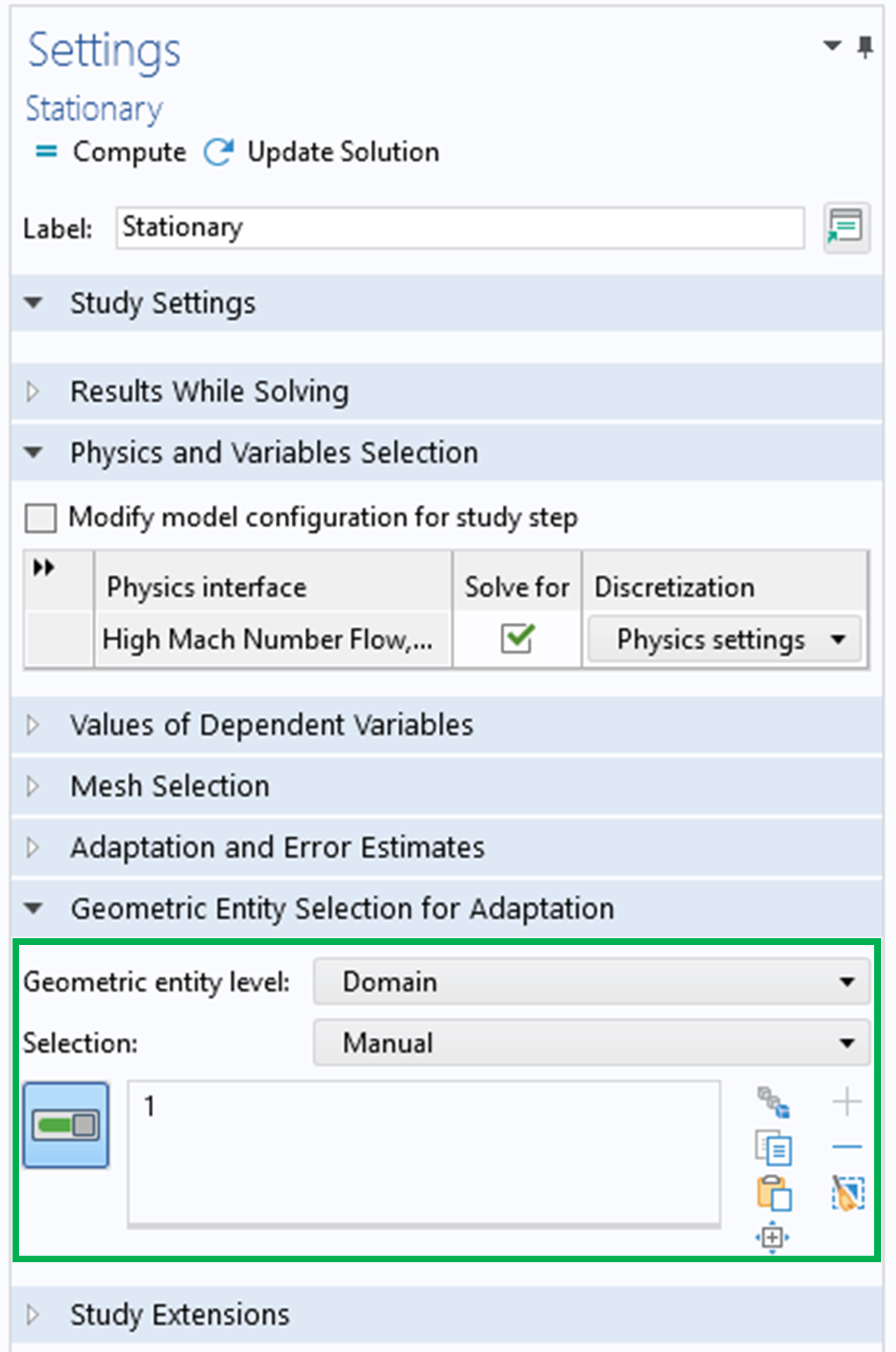Edit the Stationary label field

tap(459, 227)
